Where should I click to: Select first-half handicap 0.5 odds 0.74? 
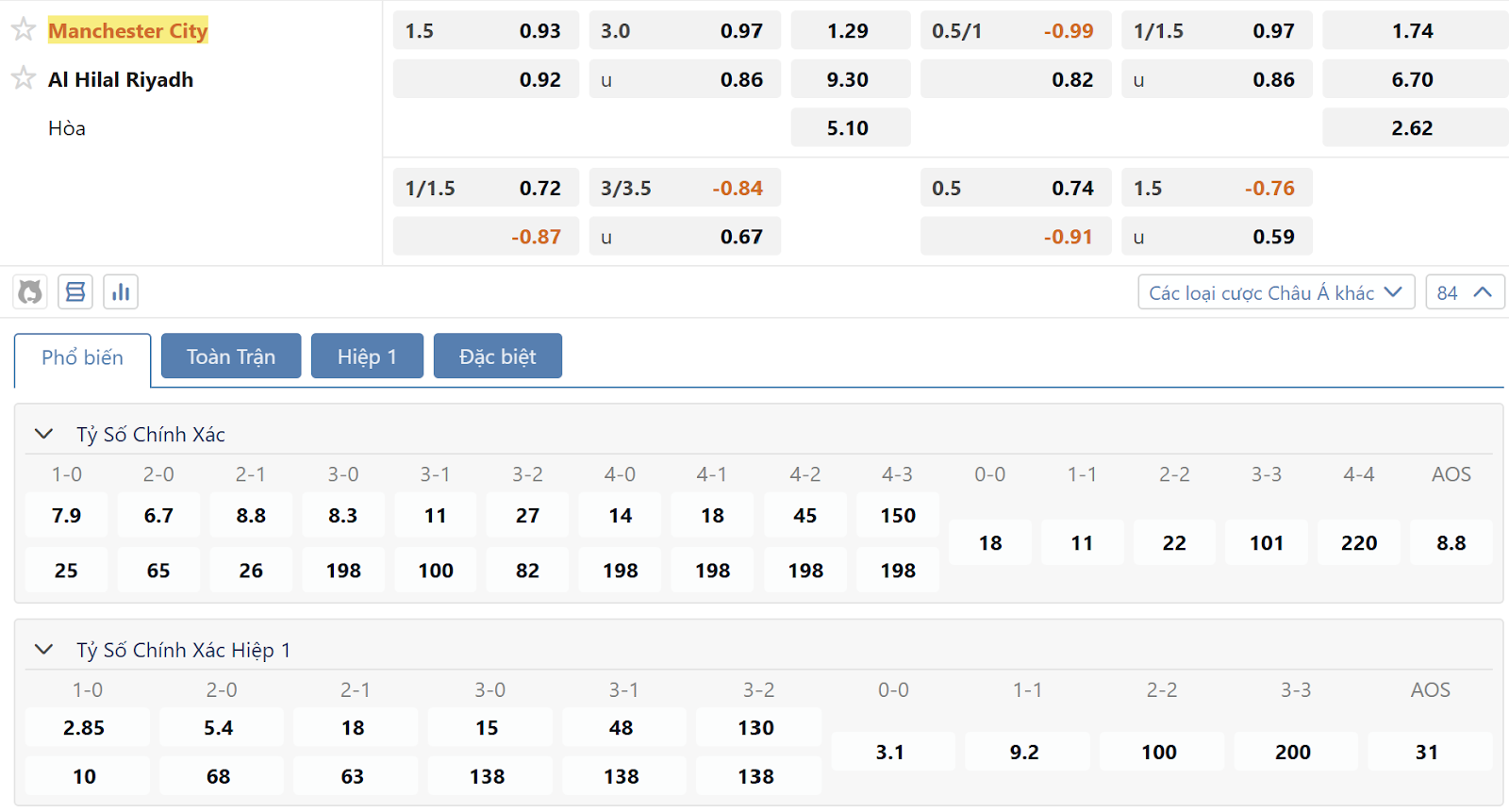tap(1016, 188)
